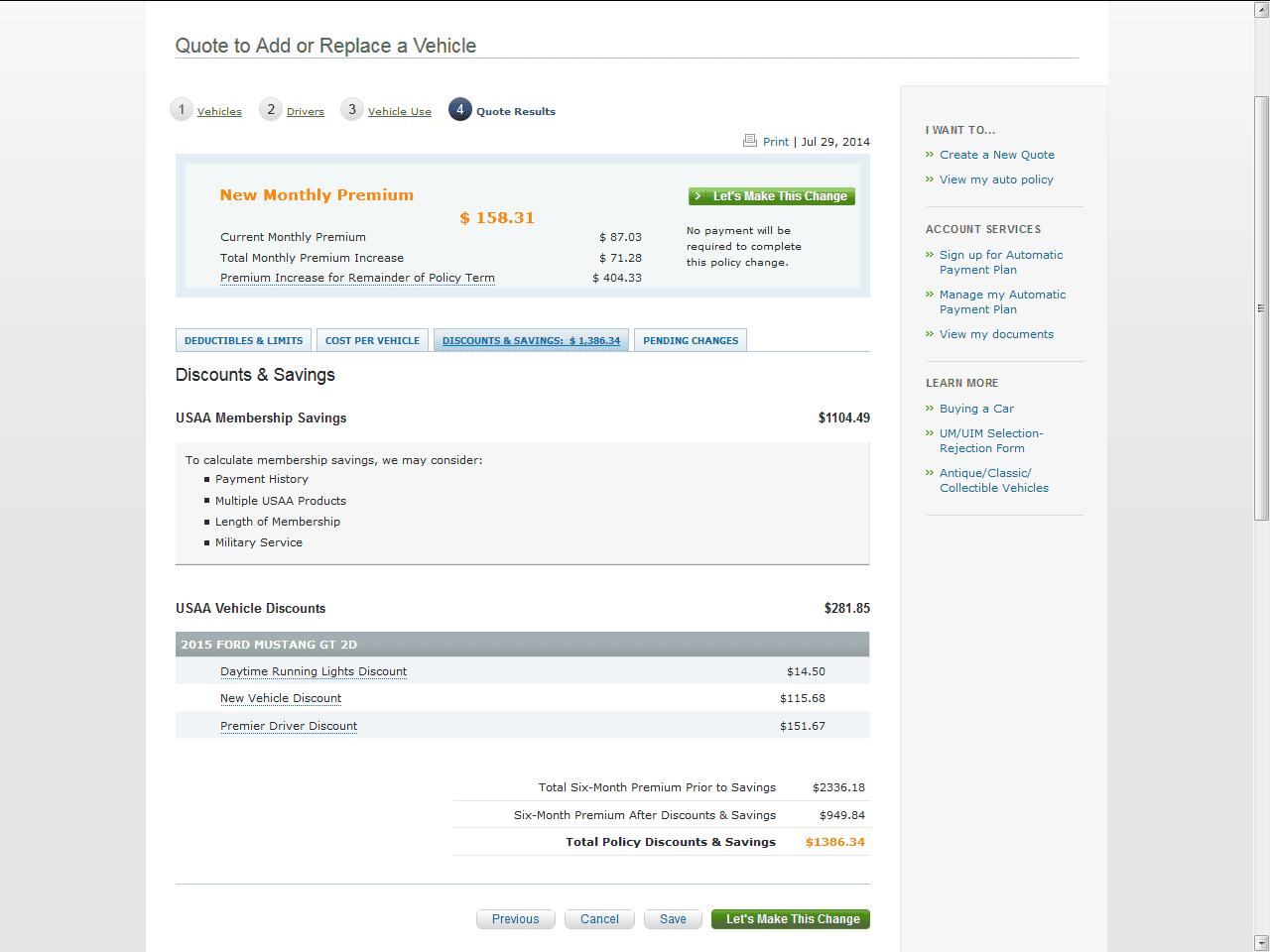Open Sign up for Automatic Payment Plan

tap(1001, 262)
